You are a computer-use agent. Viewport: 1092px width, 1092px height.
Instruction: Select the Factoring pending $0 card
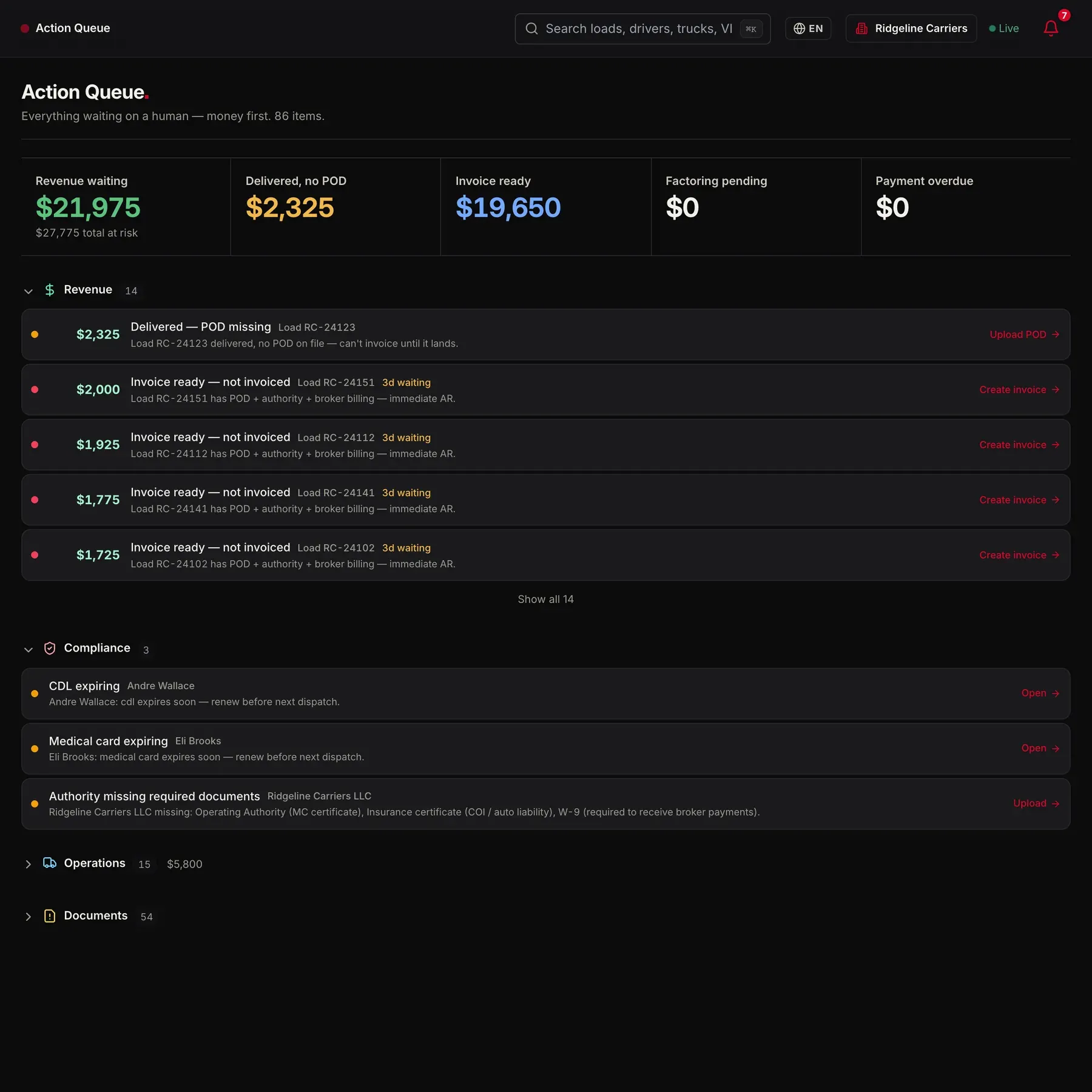pyautogui.click(x=756, y=207)
